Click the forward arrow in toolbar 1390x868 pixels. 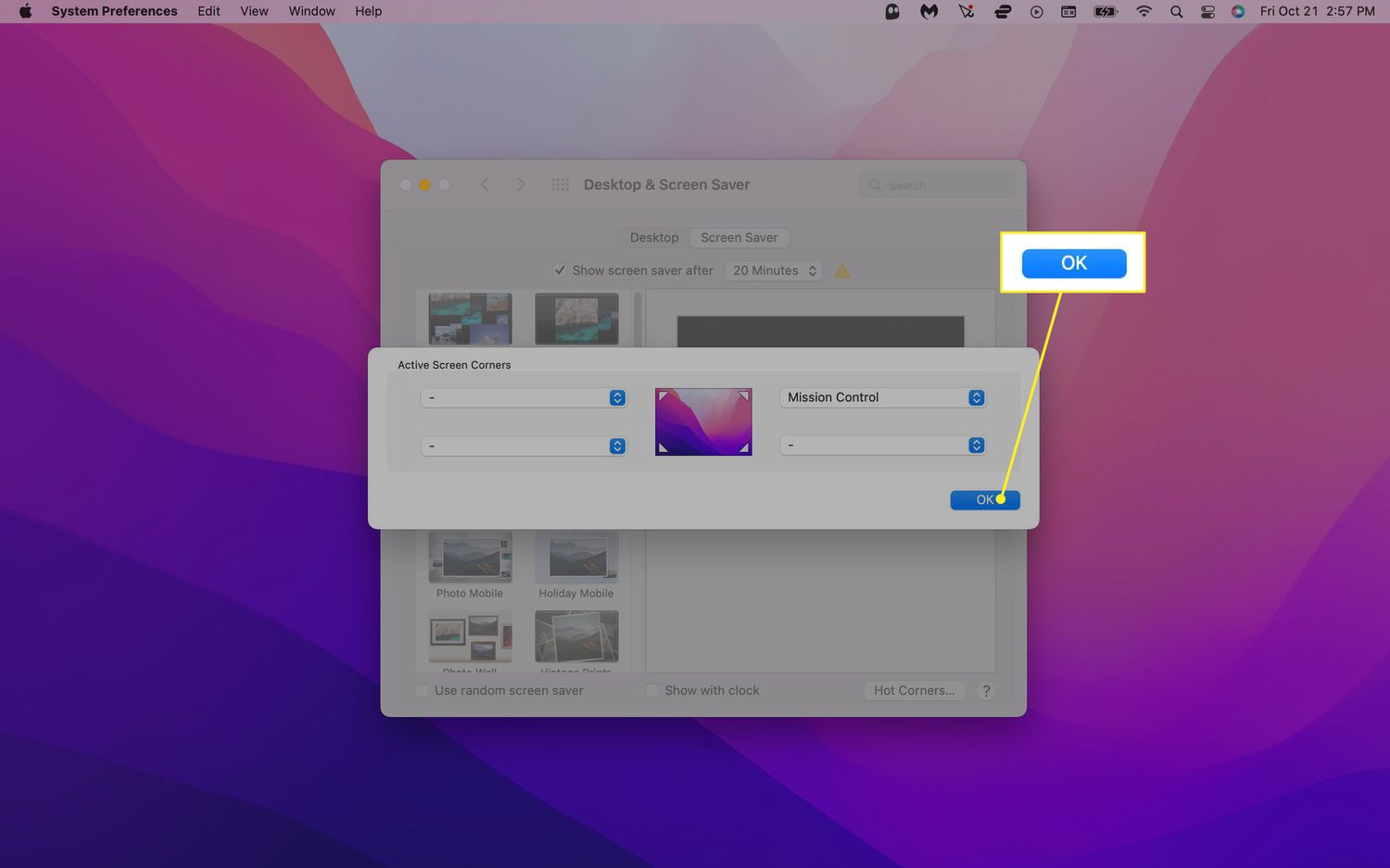521,184
